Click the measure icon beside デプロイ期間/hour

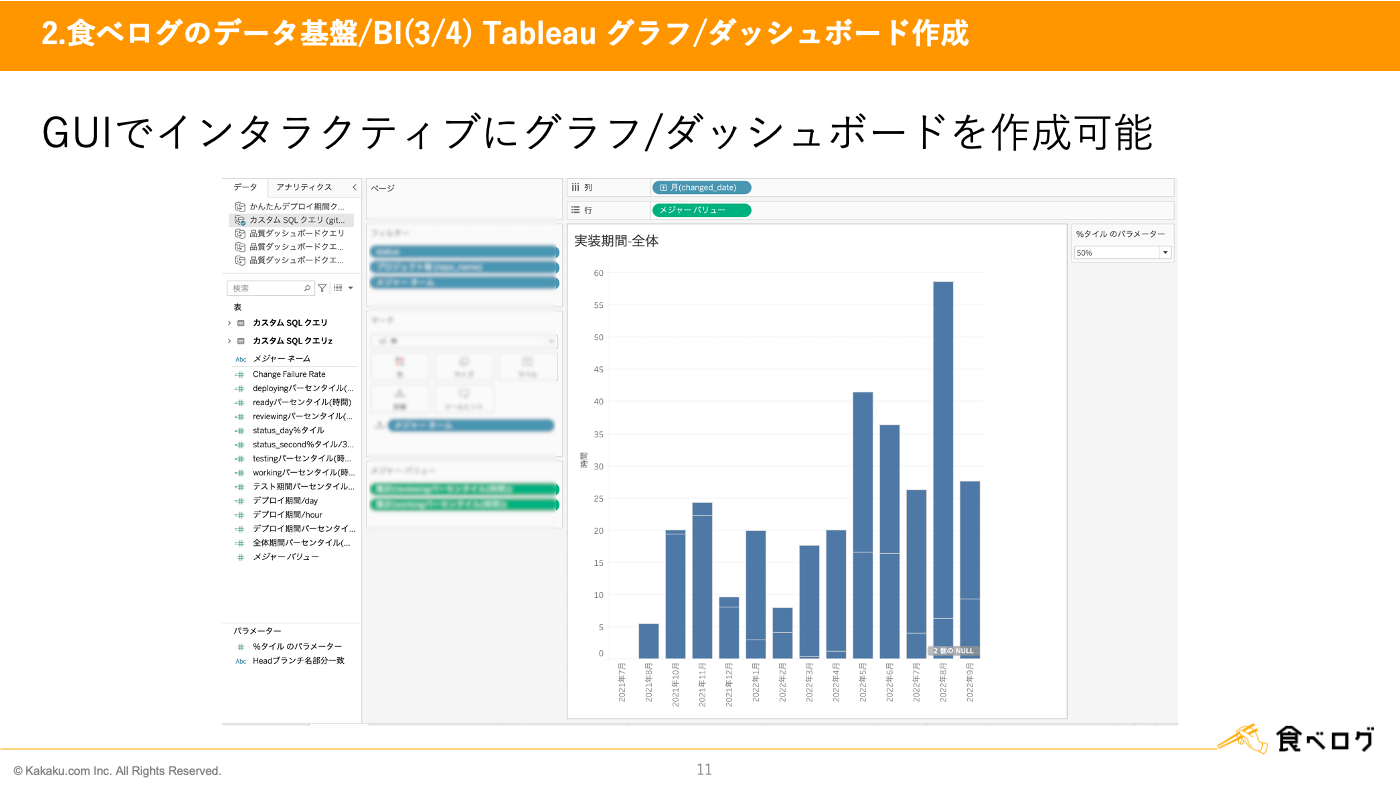pyautogui.click(x=240, y=514)
